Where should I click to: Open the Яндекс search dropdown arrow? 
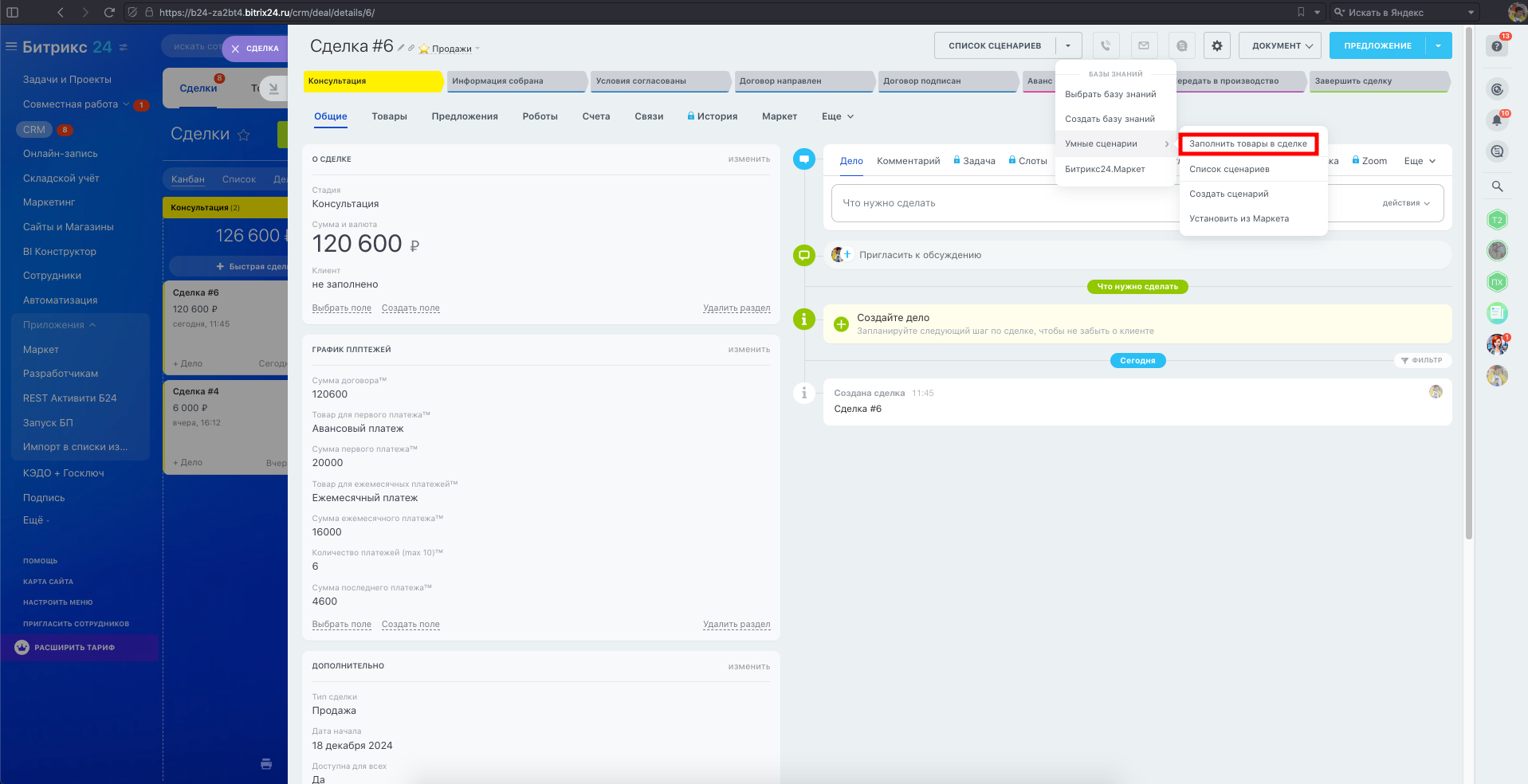point(1471,13)
